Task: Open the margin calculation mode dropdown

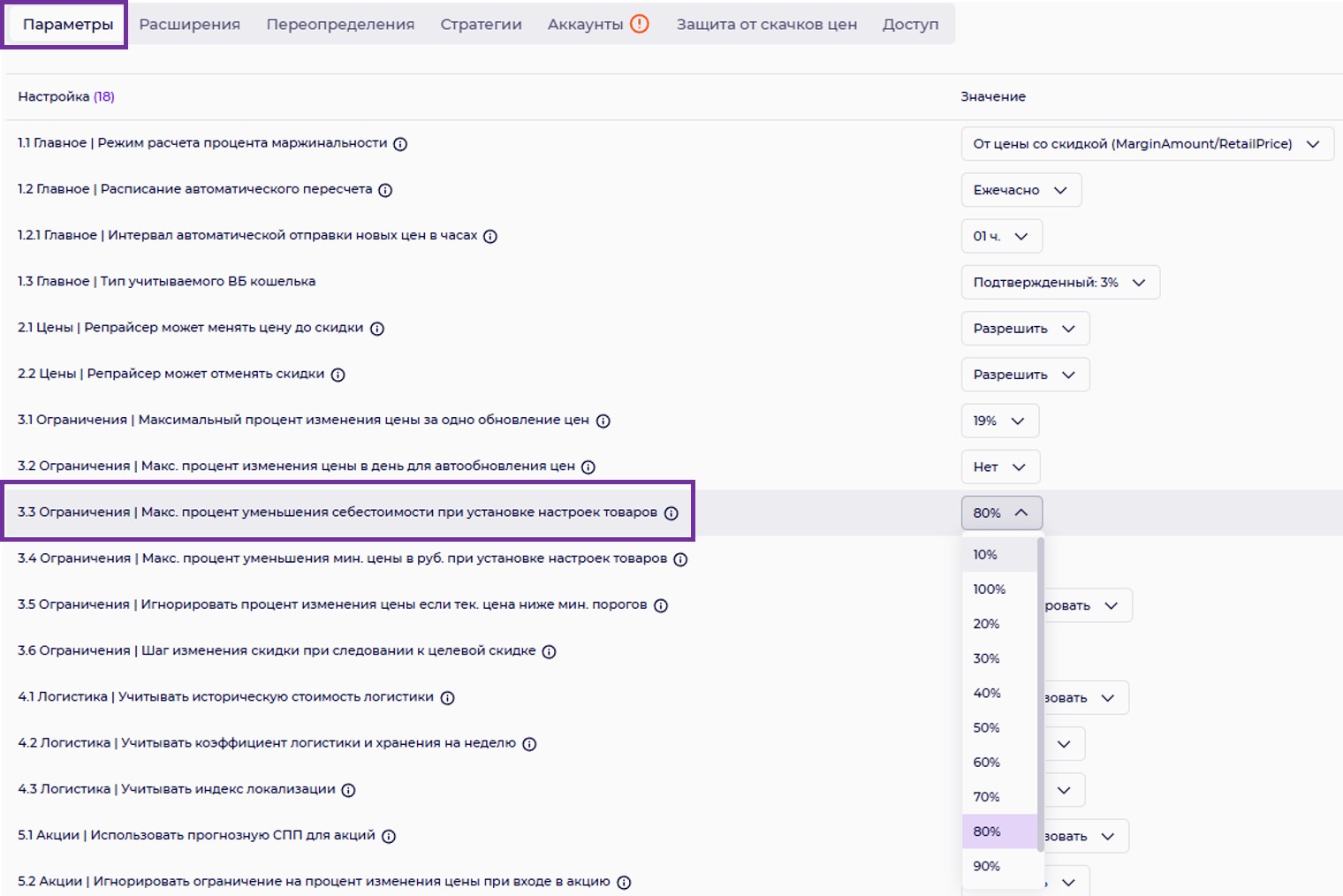Action: [x=1146, y=144]
